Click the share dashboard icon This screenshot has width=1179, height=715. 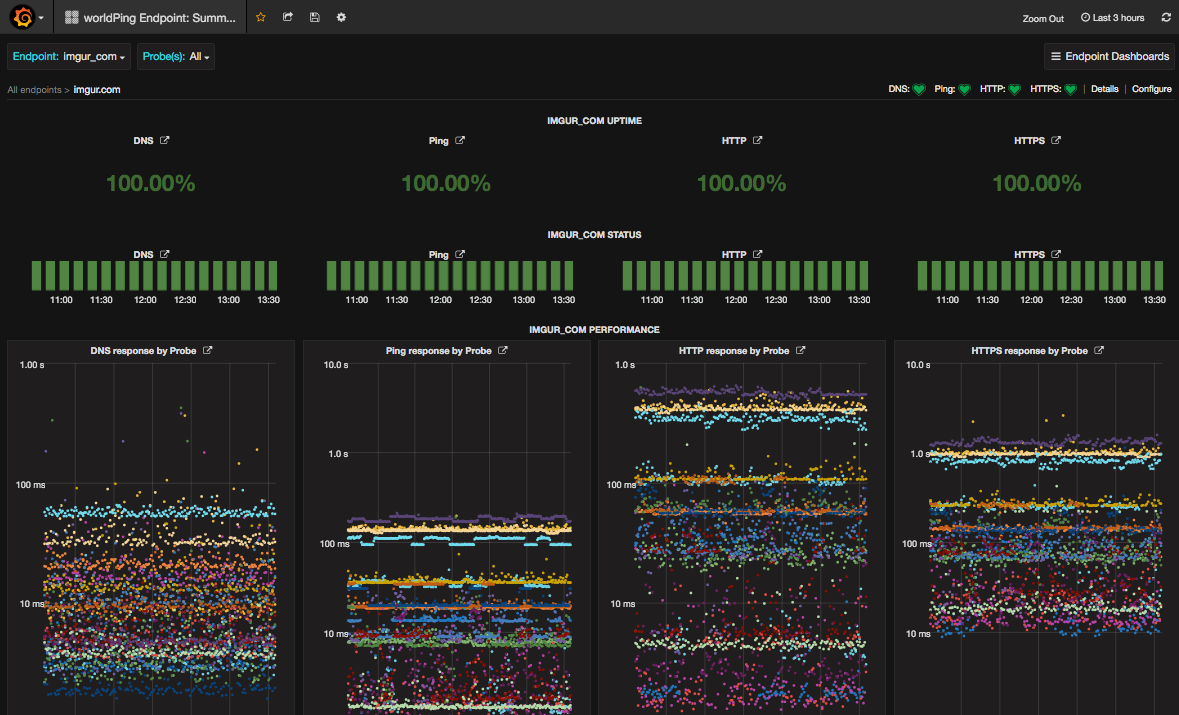coord(288,17)
